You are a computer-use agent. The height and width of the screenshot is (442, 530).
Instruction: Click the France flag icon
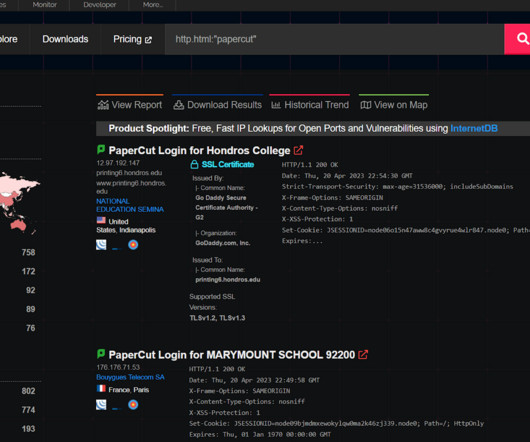pyautogui.click(x=101, y=389)
